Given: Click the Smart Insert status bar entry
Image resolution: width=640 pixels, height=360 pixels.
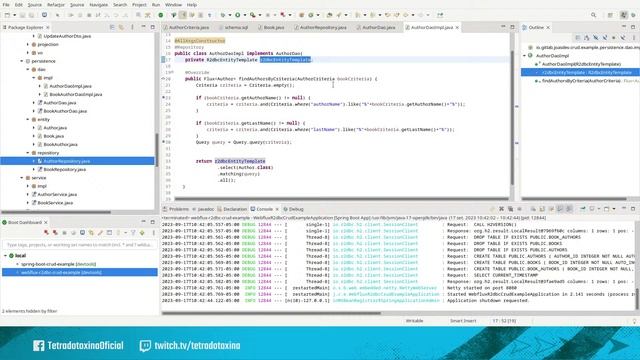Looking at the screenshot, I should [463, 321].
